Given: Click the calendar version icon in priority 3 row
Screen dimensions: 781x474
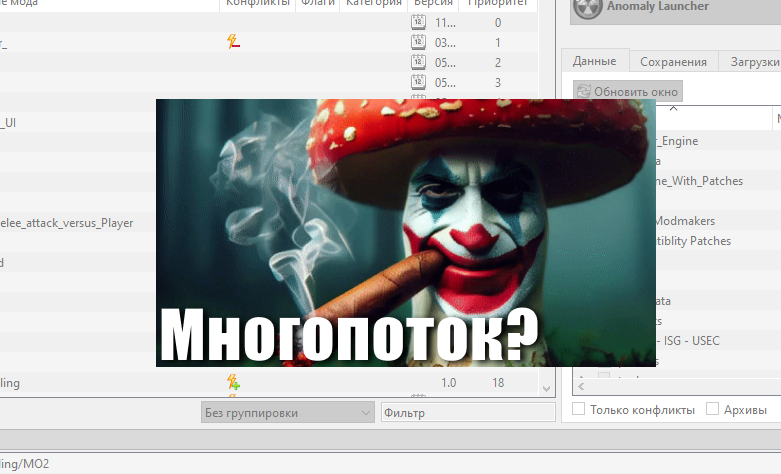Looking at the screenshot, I should pos(418,82).
